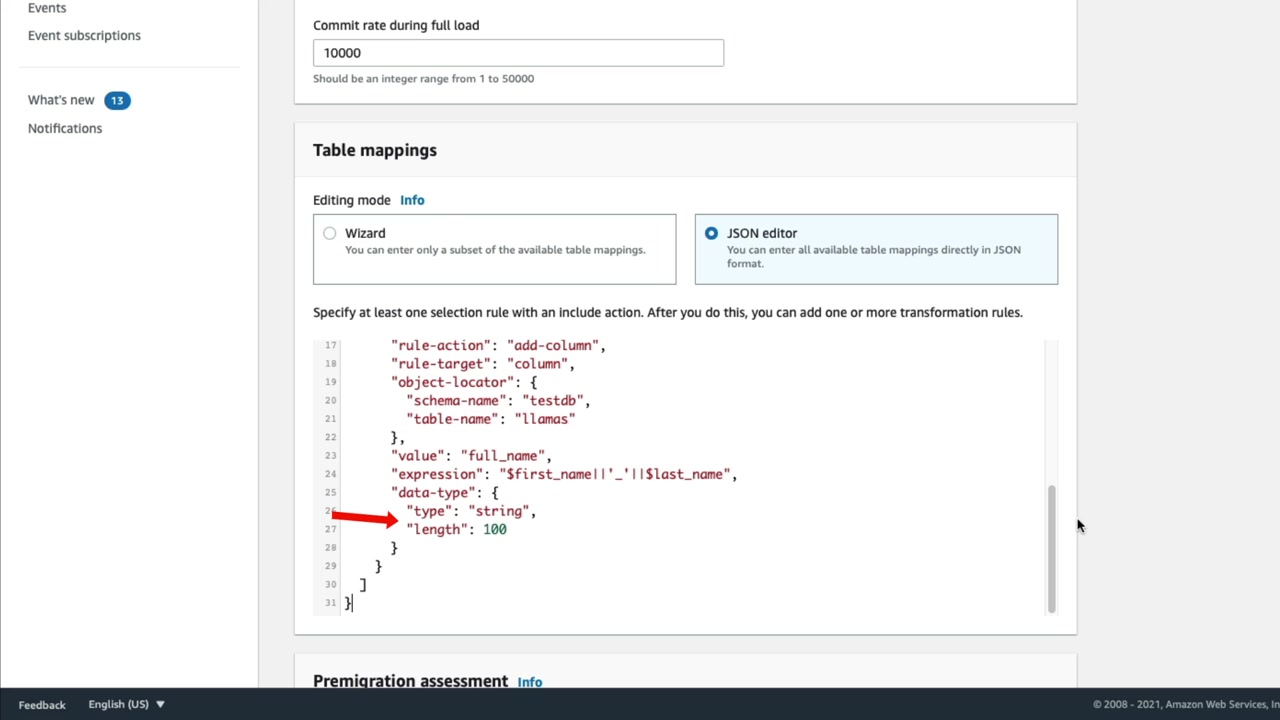The image size is (1280, 720).
Task: Click the JSON editor vertical scrollbar thumb
Action: [1051, 548]
